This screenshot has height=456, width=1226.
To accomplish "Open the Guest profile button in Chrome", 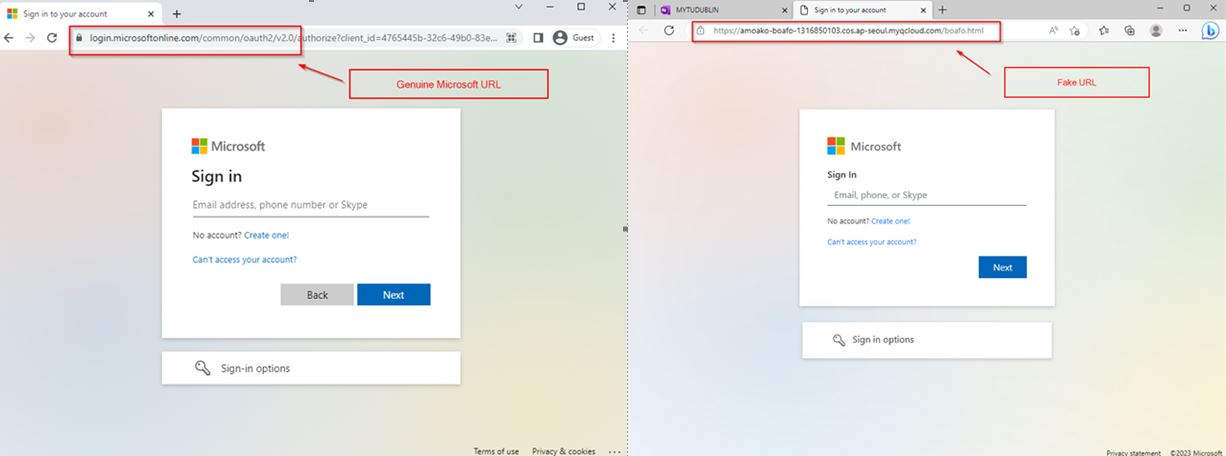I will (574, 37).
